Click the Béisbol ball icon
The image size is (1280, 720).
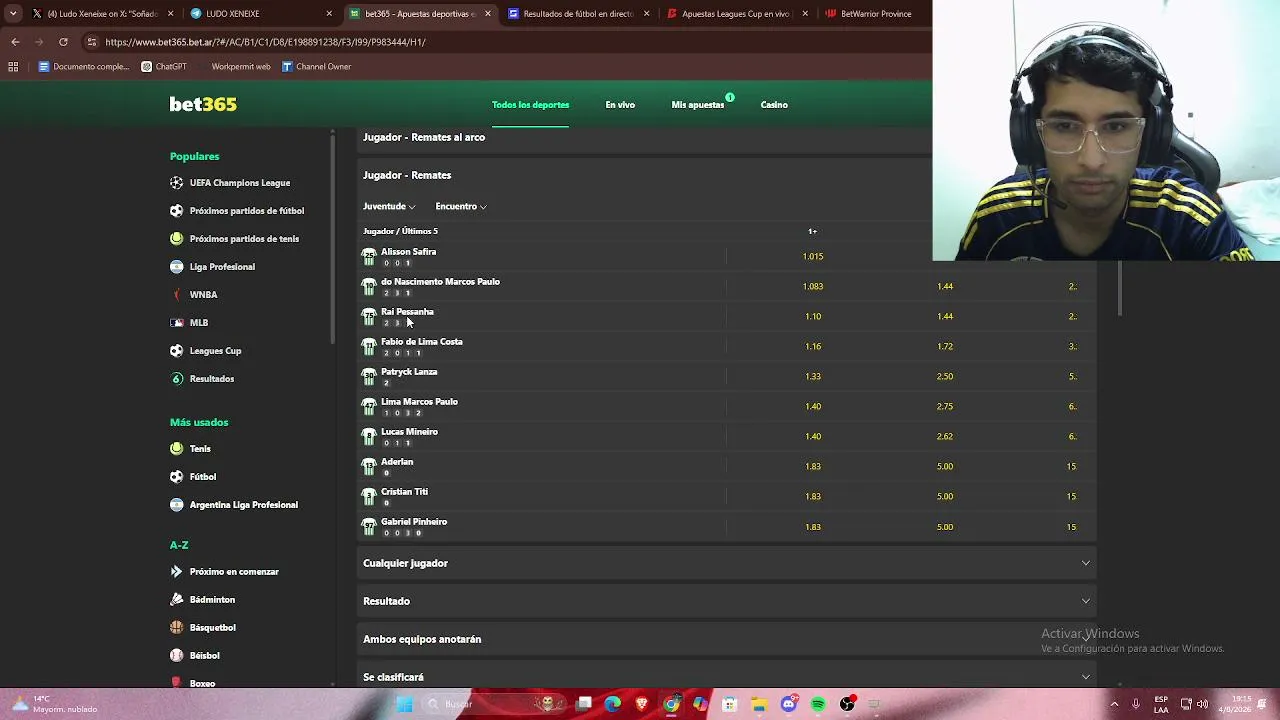click(177, 656)
